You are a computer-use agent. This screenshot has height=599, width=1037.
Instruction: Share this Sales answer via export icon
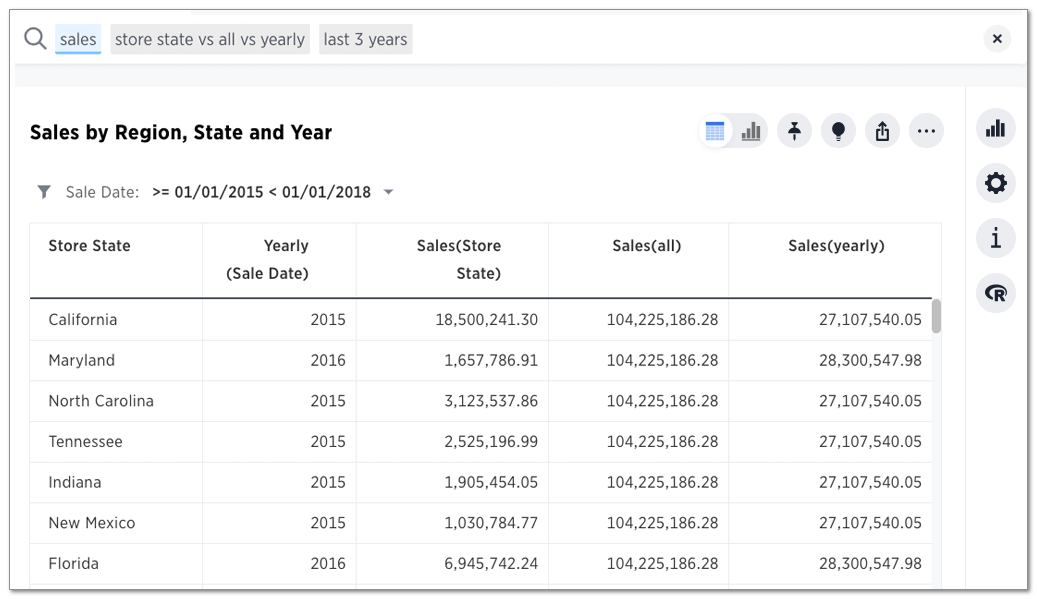(x=882, y=130)
